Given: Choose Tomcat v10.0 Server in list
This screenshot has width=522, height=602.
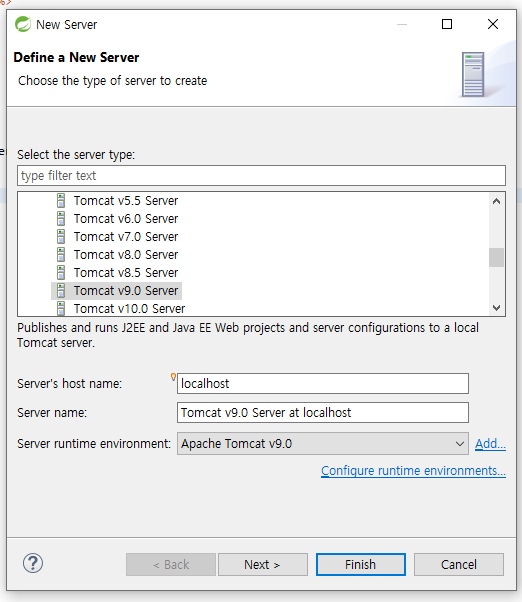Looking at the screenshot, I should coord(129,309).
